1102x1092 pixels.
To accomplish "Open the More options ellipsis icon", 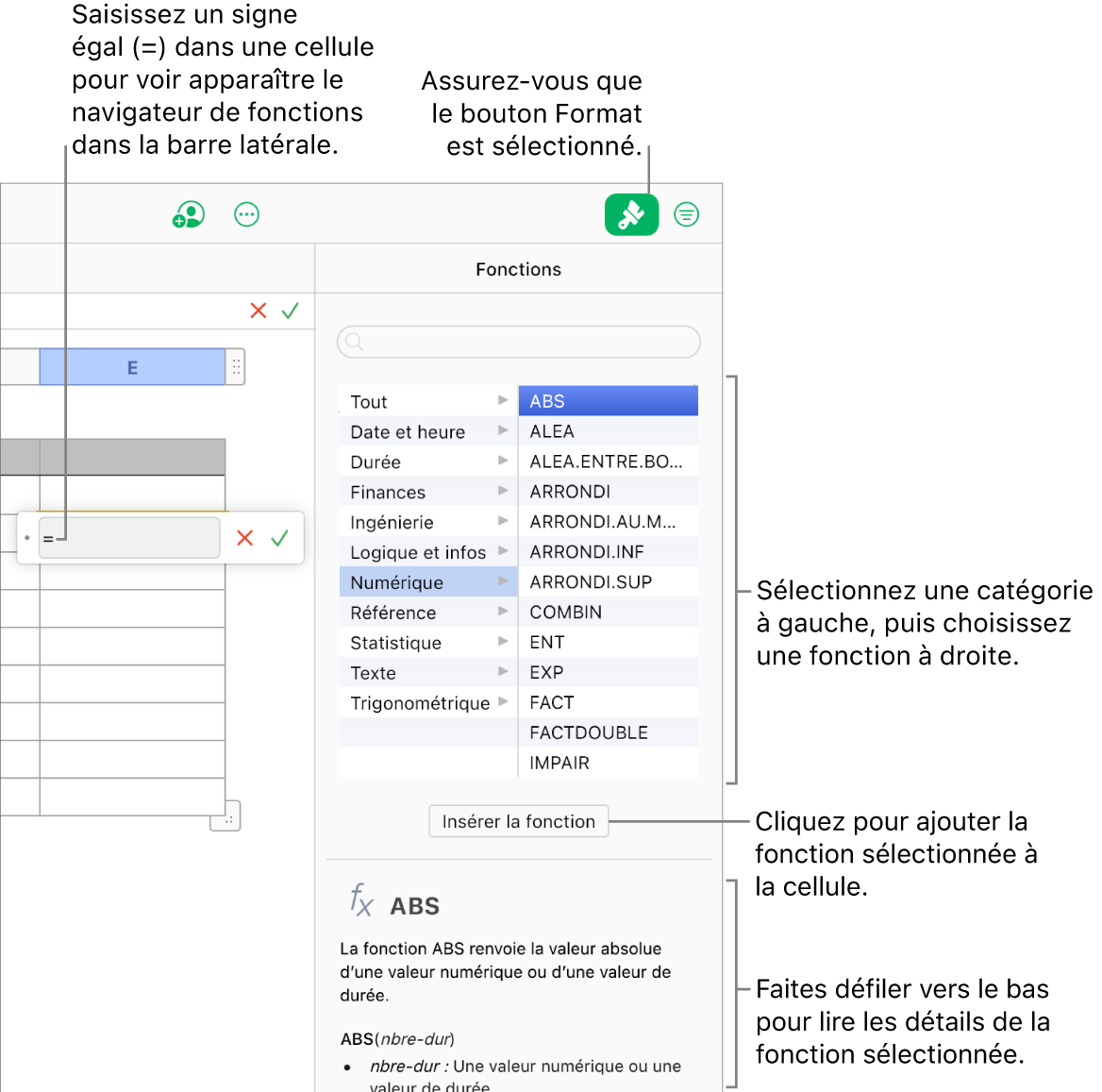I will tap(246, 214).
